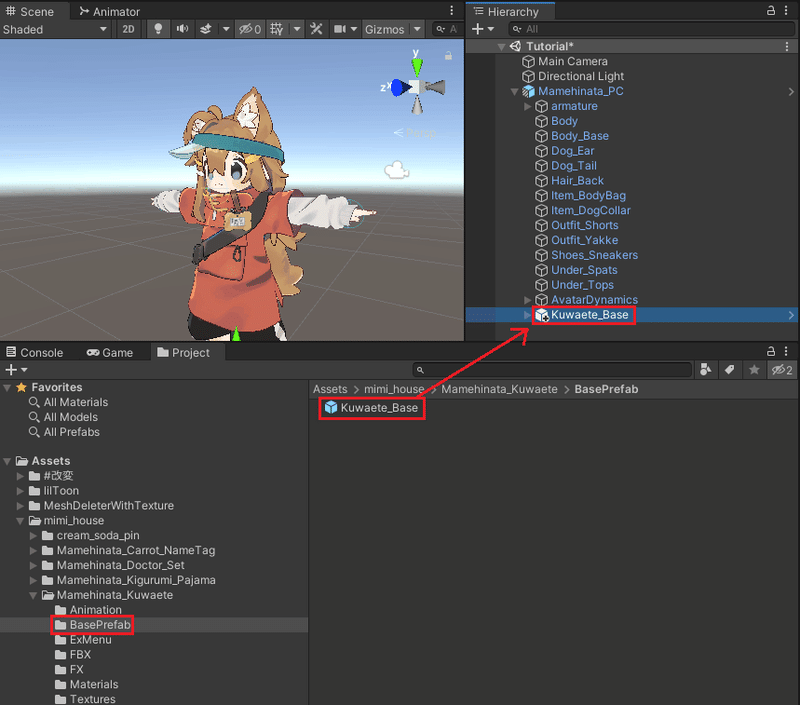Open Shaded draw mode dropdown
Screen dimensions: 800x705
point(55,29)
